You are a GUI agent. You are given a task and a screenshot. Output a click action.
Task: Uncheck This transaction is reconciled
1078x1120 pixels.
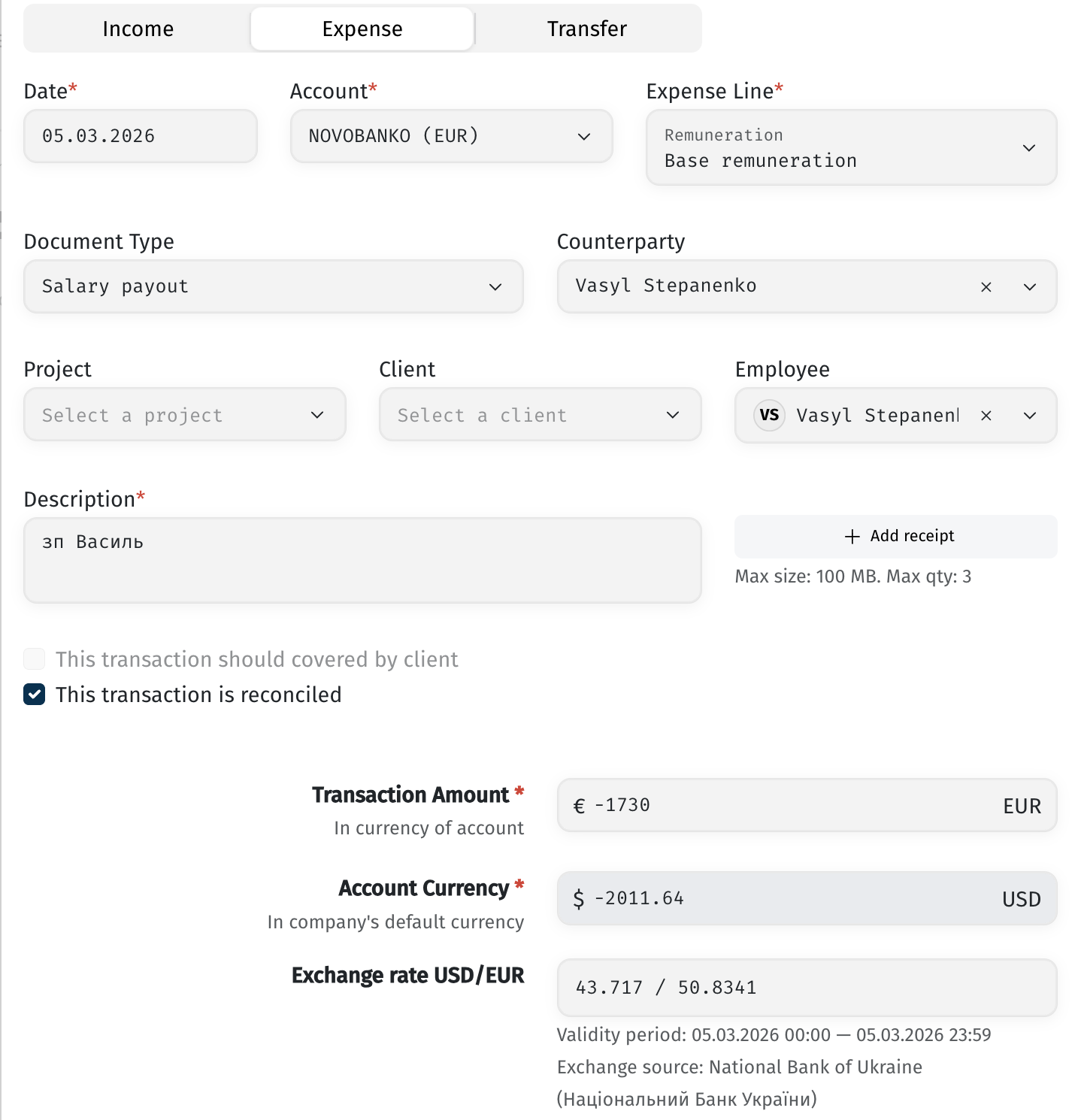[x=34, y=695]
